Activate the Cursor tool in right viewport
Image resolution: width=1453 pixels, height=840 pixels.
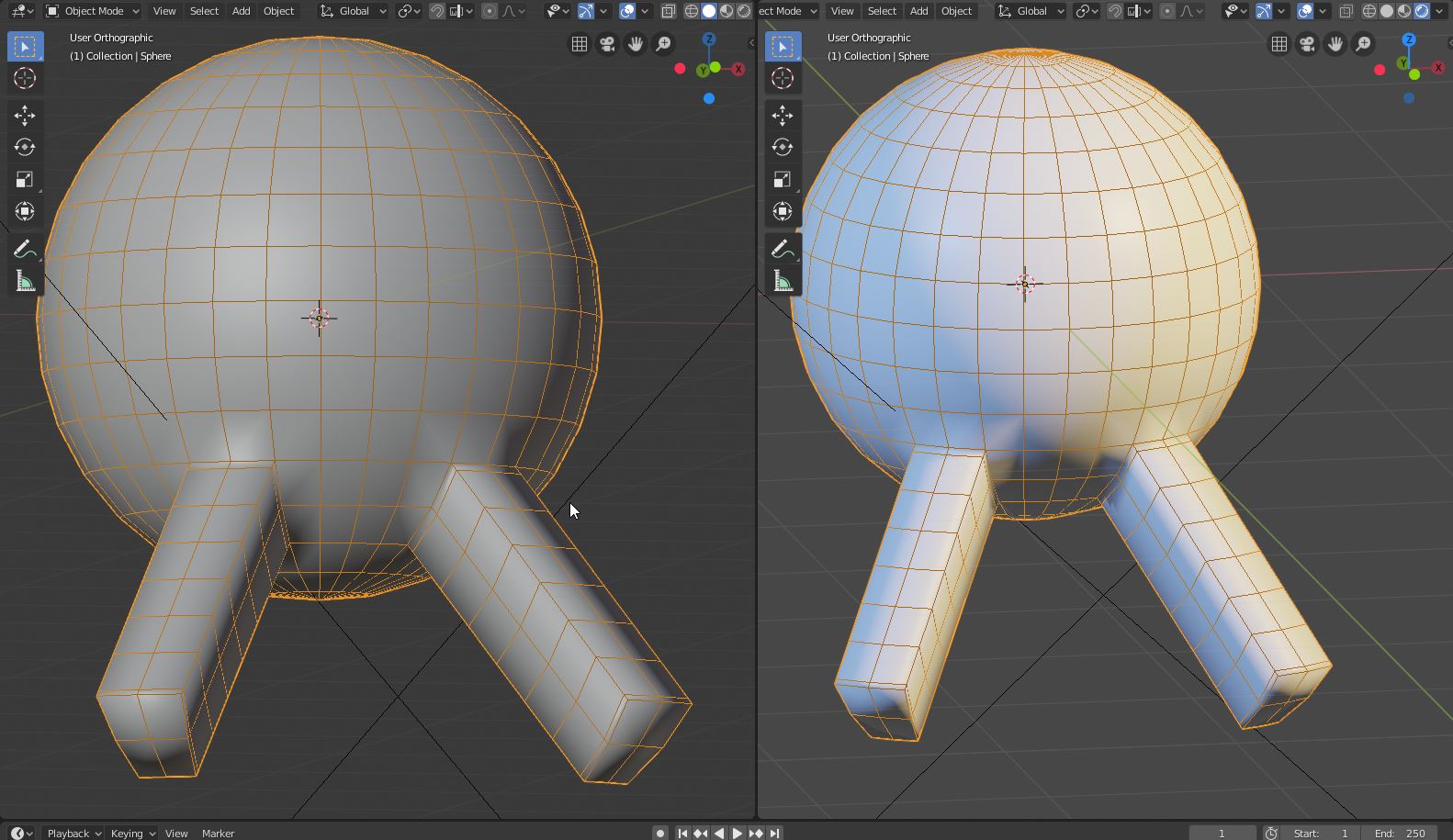[x=783, y=78]
